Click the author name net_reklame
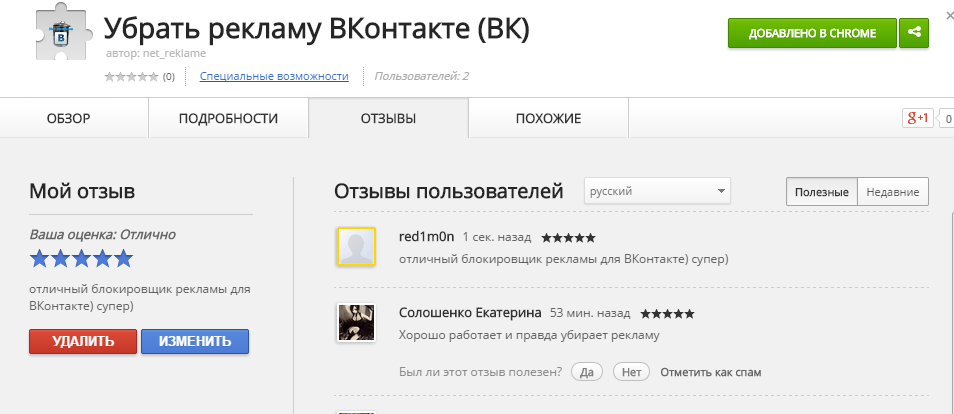The width and height of the screenshot is (954, 414). pyautogui.click(x=173, y=54)
